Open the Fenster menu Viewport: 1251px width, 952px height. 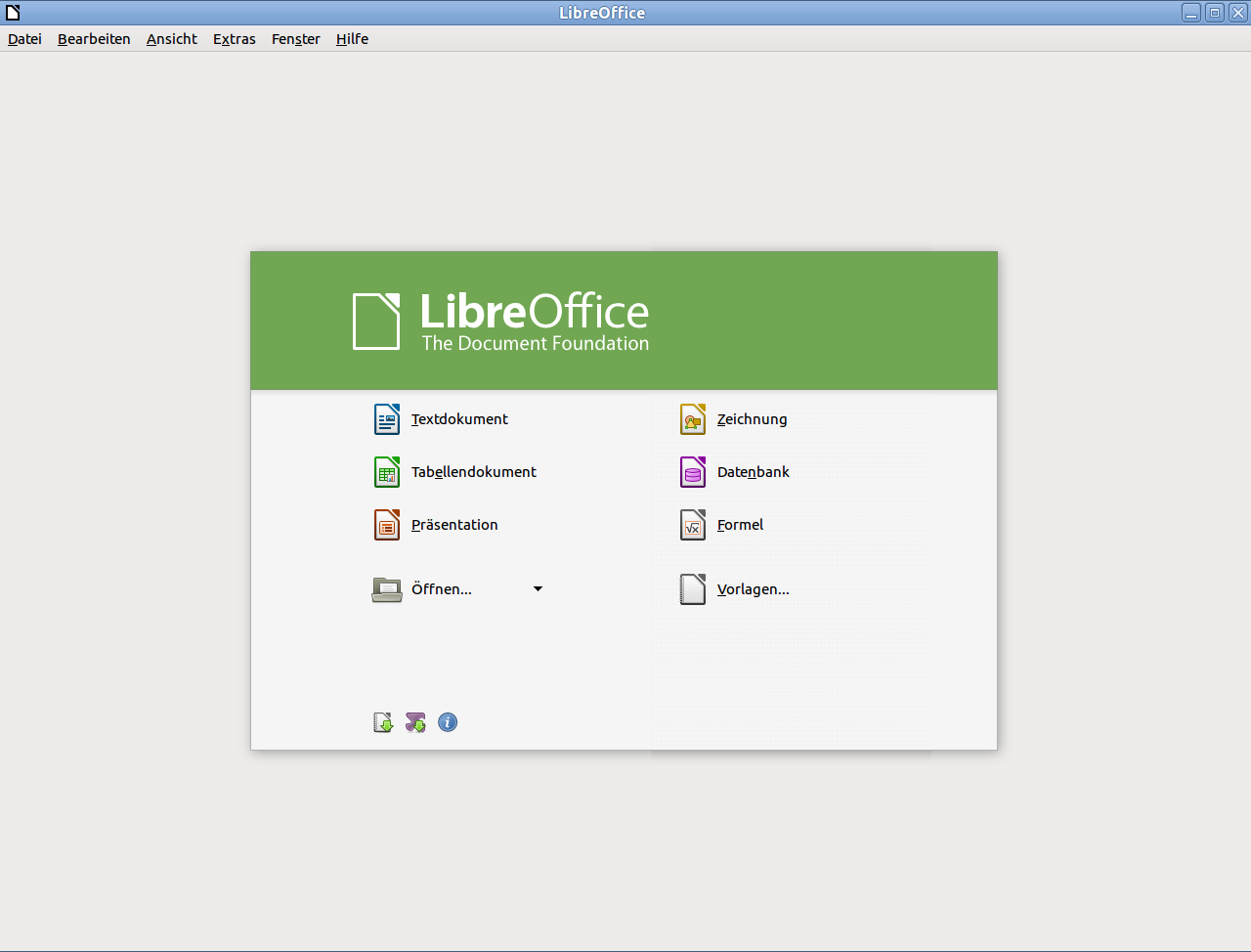coord(296,39)
